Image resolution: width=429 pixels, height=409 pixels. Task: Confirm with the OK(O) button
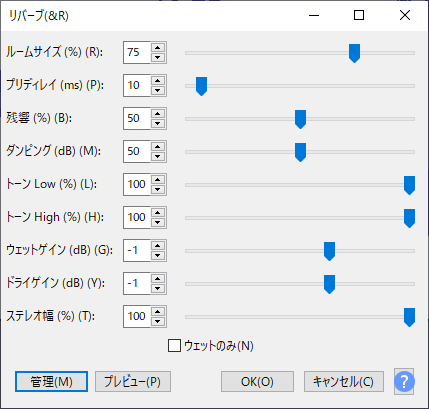coord(257,381)
